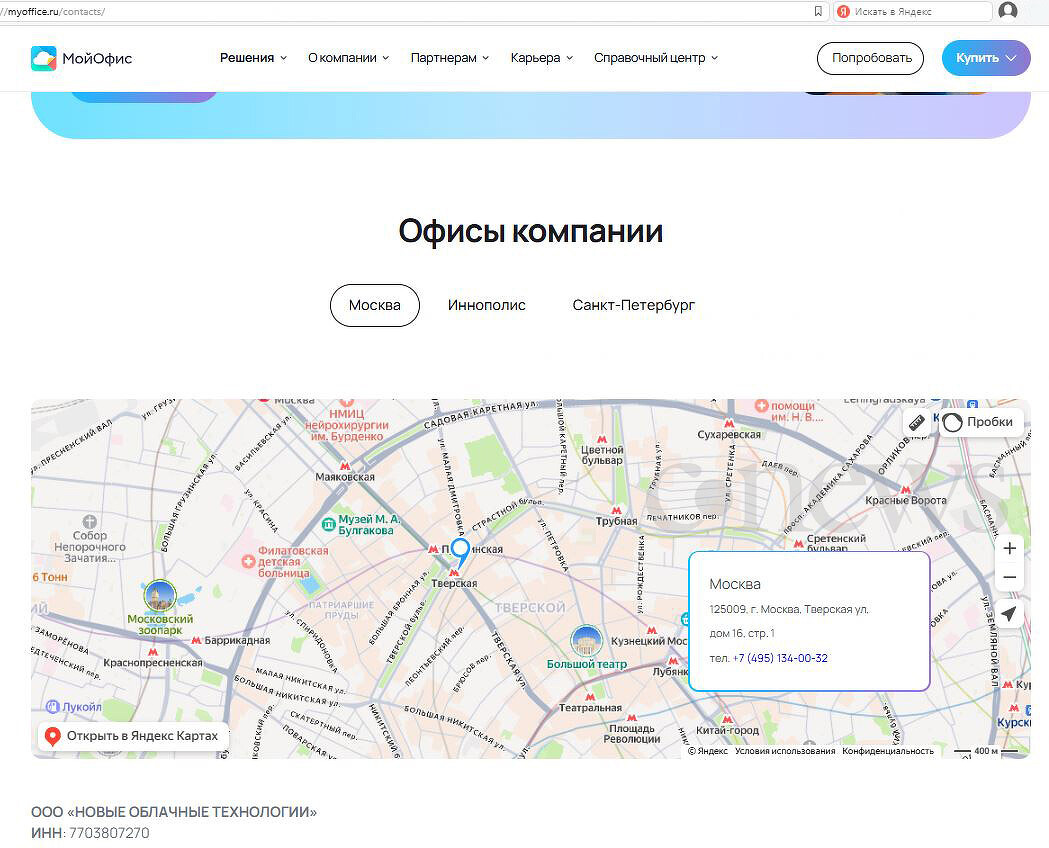
Task: Click ИНН number 7703807270 text
Action: tap(109, 833)
